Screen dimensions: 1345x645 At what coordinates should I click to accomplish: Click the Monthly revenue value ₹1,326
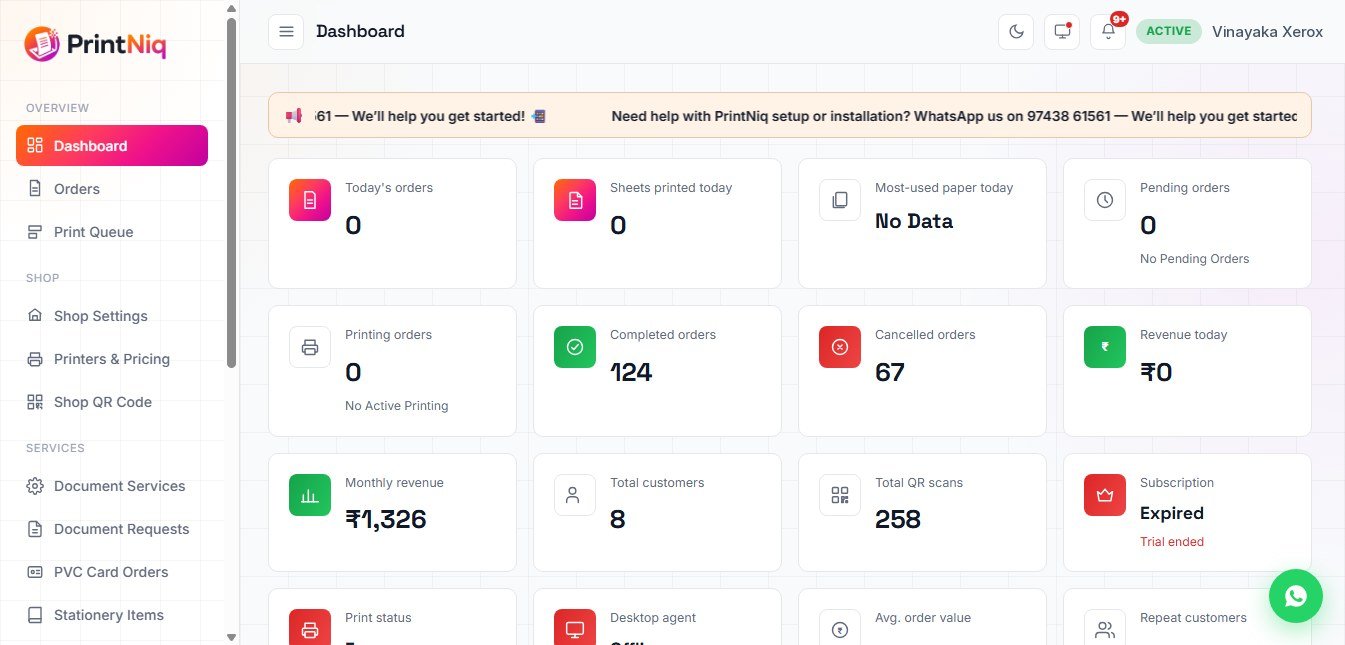(x=386, y=519)
